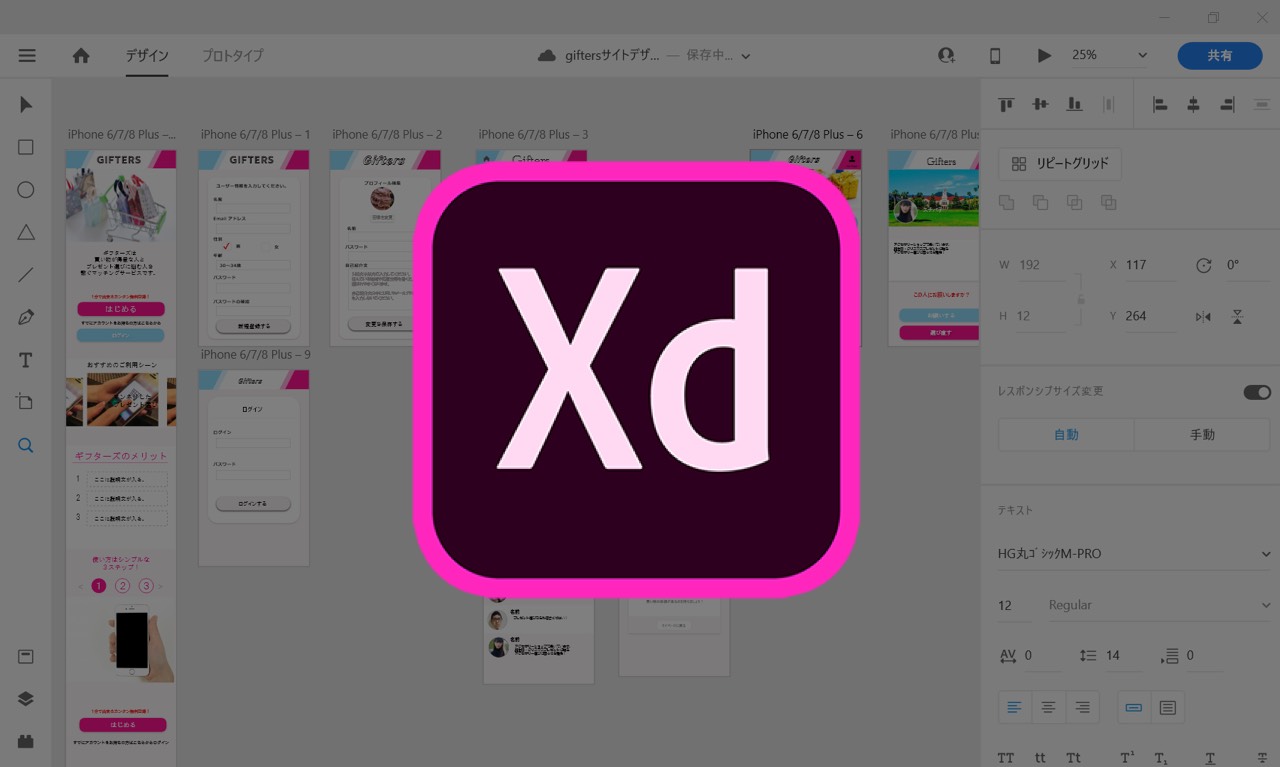Toggle underline text style

click(x=1210, y=758)
